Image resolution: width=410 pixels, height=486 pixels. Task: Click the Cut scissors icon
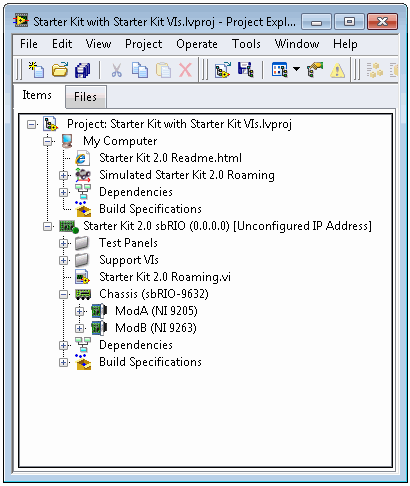[x=116, y=70]
